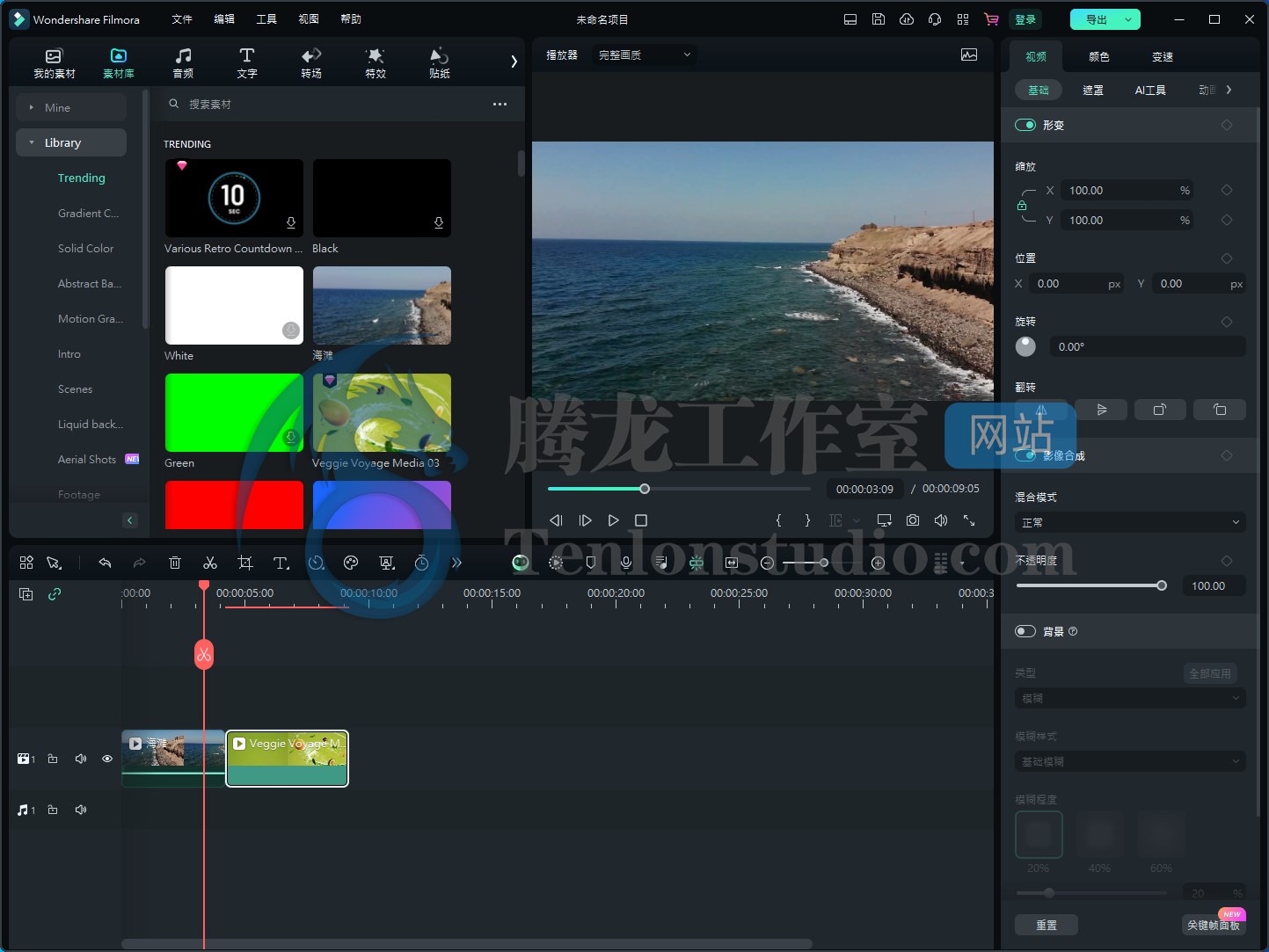Click the 重置 reset button
Viewport: 1269px width, 952px height.
1047,925
